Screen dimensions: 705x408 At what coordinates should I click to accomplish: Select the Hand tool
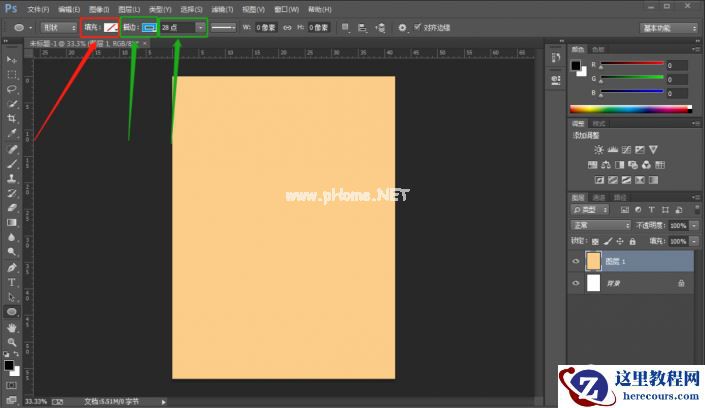12,328
